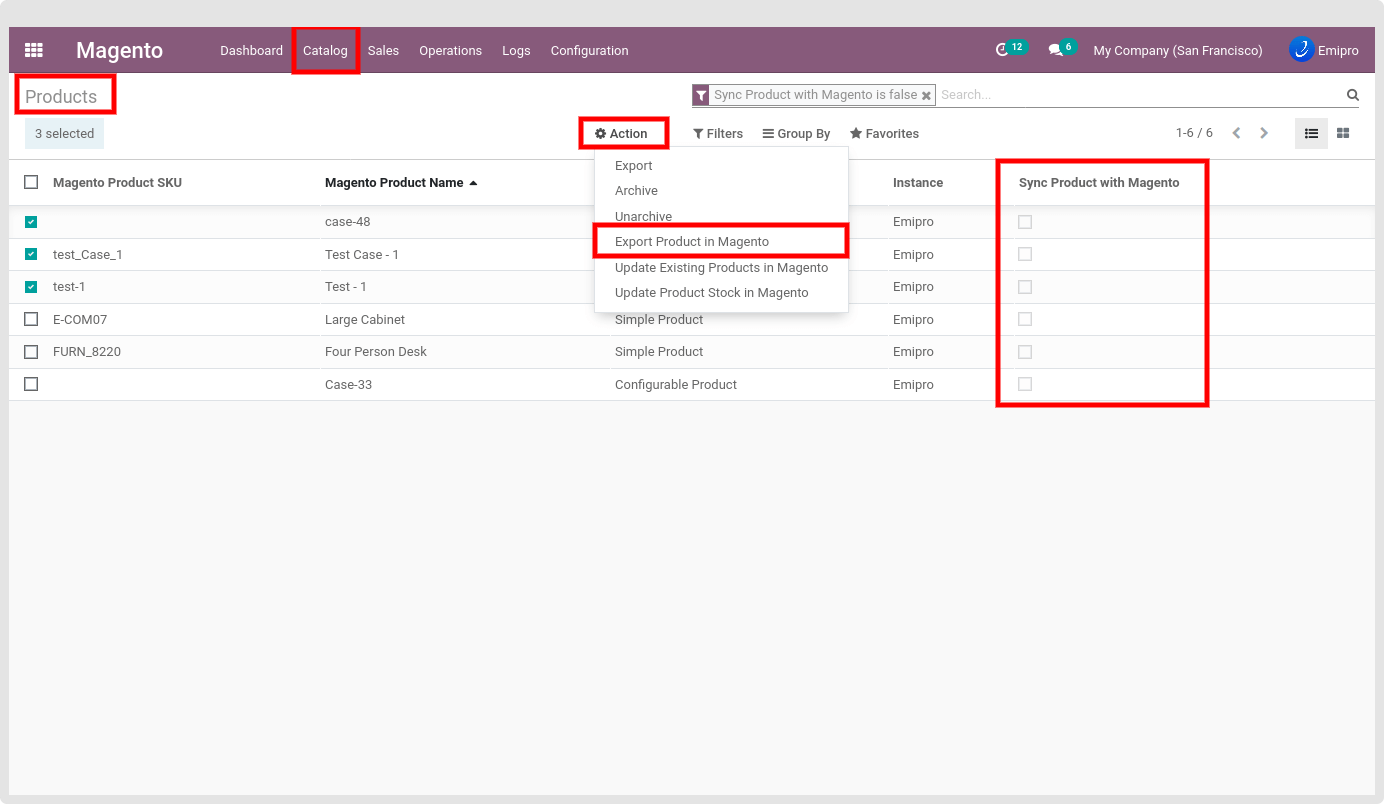Open the Logs menu
This screenshot has width=1384, height=804.
tap(516, 50)
